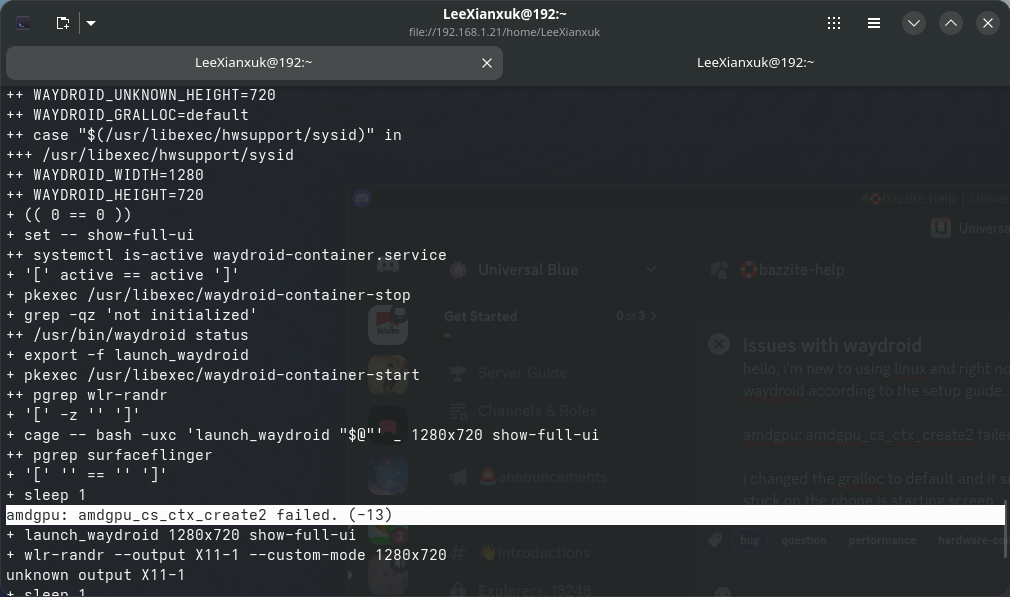Open the tab overview grid
This screenshot has height=597, width=1010.
pos(834,22)
